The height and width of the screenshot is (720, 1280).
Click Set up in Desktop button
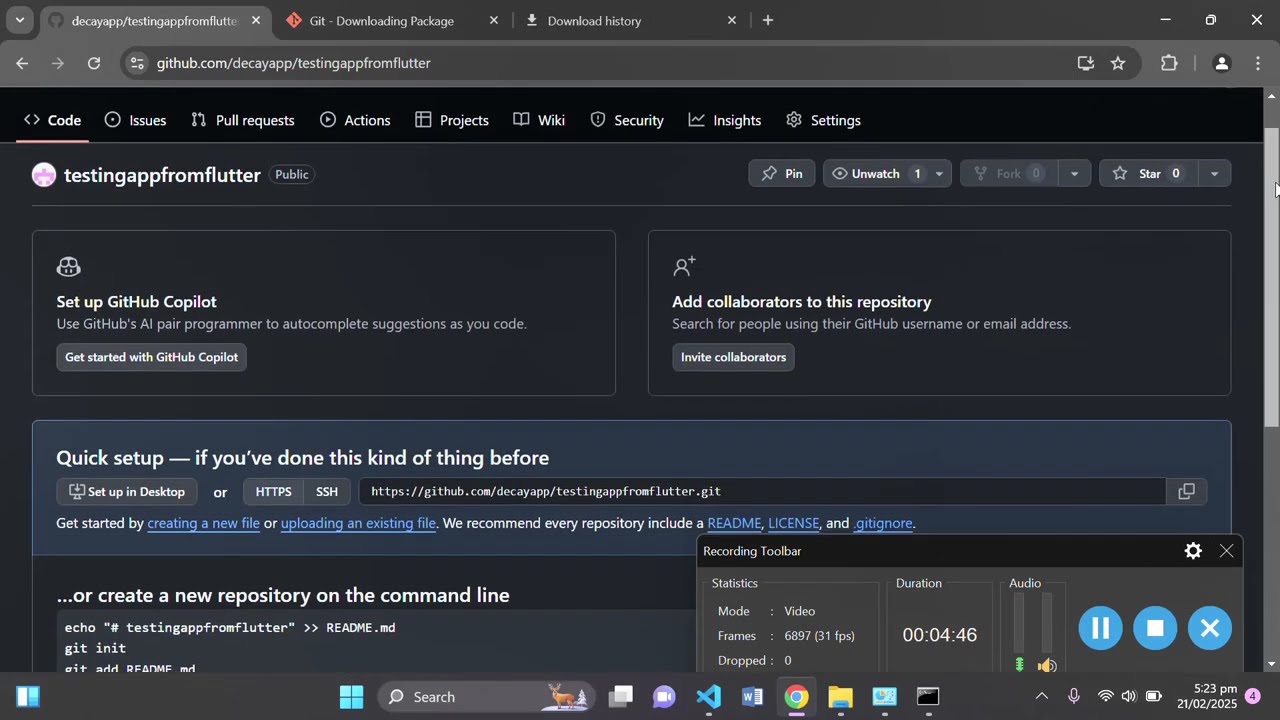tap(127, 492)
